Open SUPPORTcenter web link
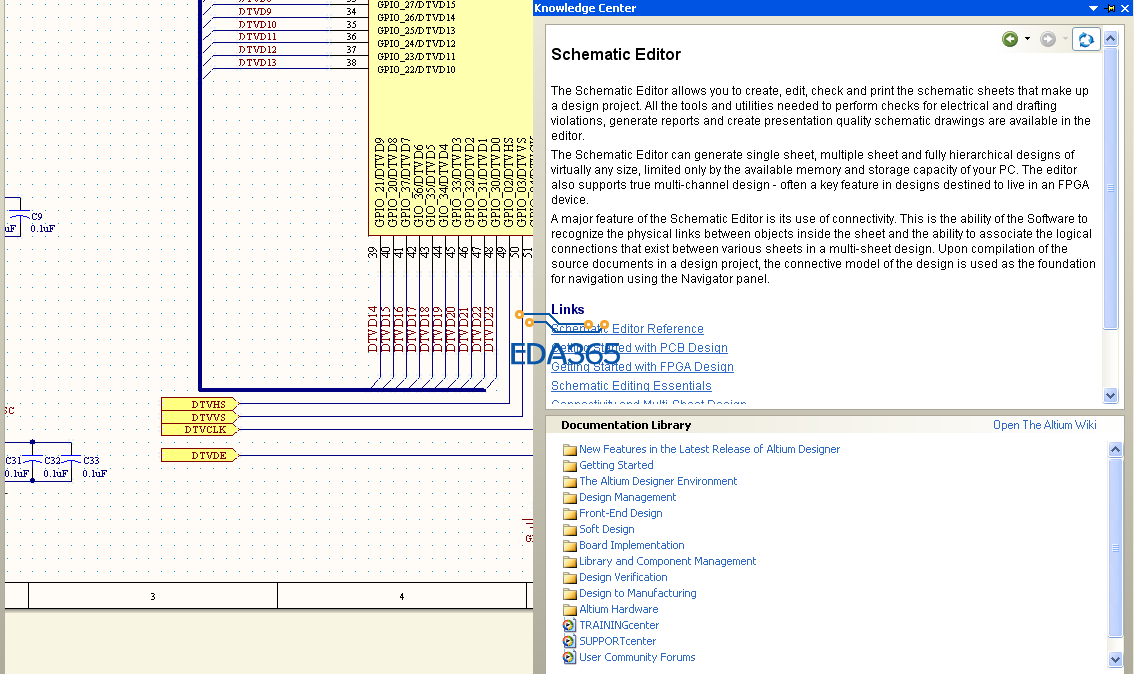The height and width of the screenshot is (674, 1134). point(618,641)
